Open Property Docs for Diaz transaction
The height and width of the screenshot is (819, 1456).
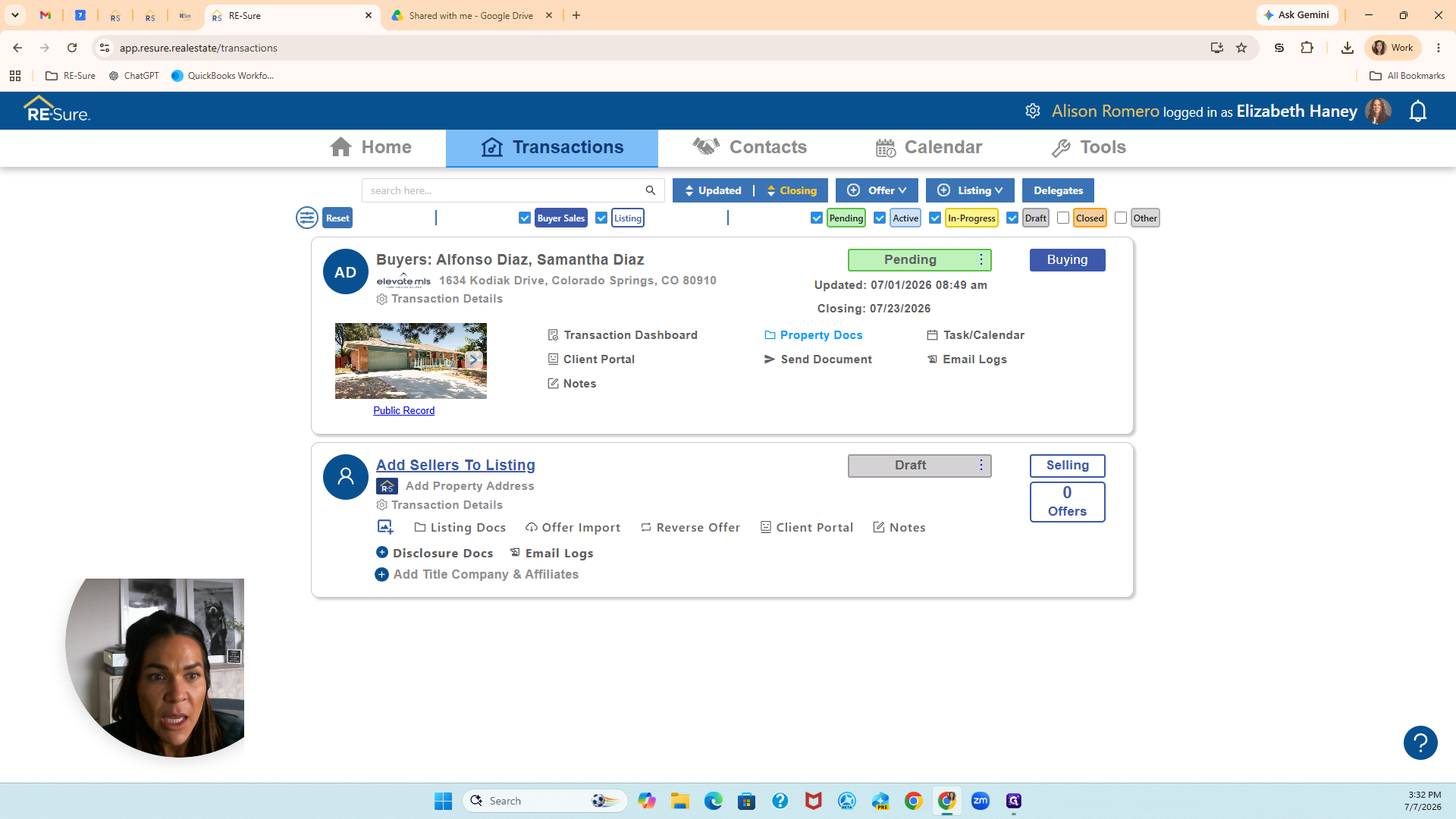pyautogui.click(x=814, y=335)
